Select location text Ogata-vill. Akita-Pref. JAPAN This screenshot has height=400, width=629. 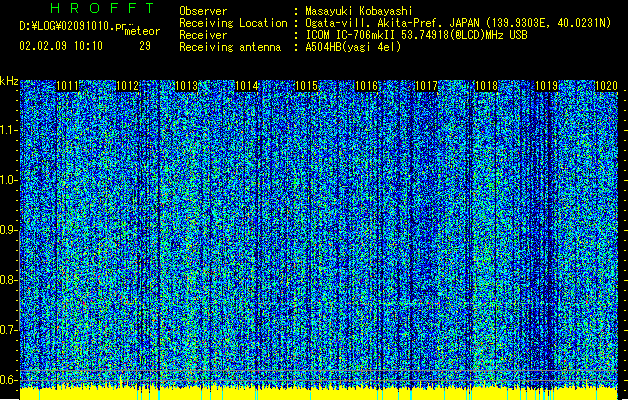tap(392, 23)
